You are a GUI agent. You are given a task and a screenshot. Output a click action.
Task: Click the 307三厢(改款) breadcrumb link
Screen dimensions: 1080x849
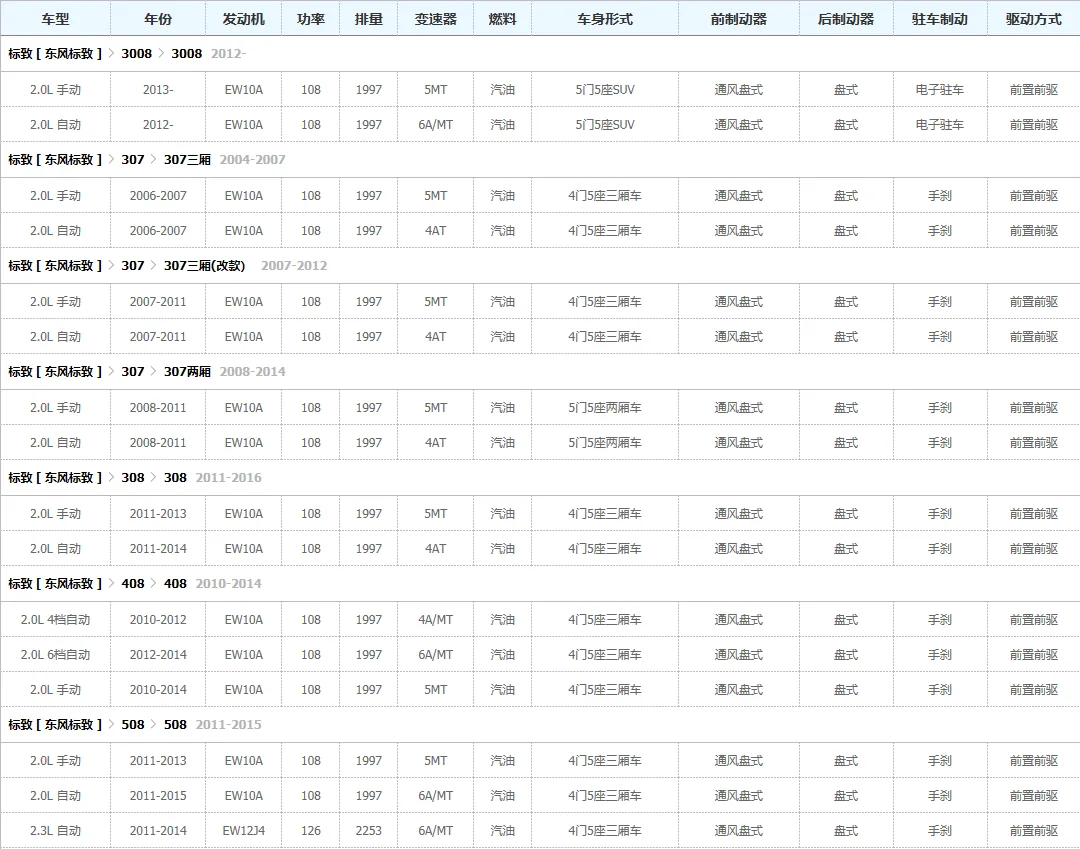(x=205, y=266)
